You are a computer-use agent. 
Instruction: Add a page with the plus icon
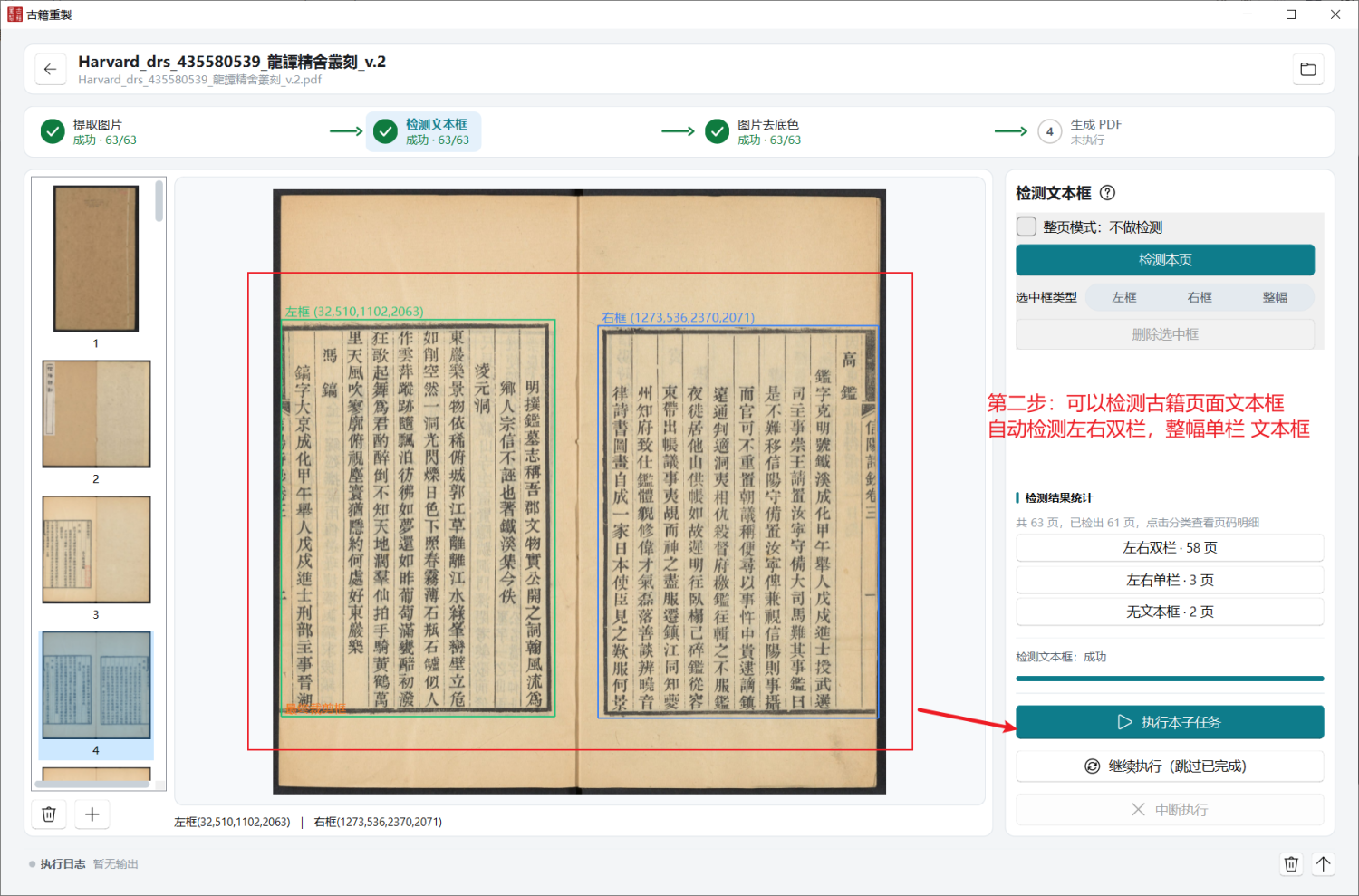coord(92,814)
